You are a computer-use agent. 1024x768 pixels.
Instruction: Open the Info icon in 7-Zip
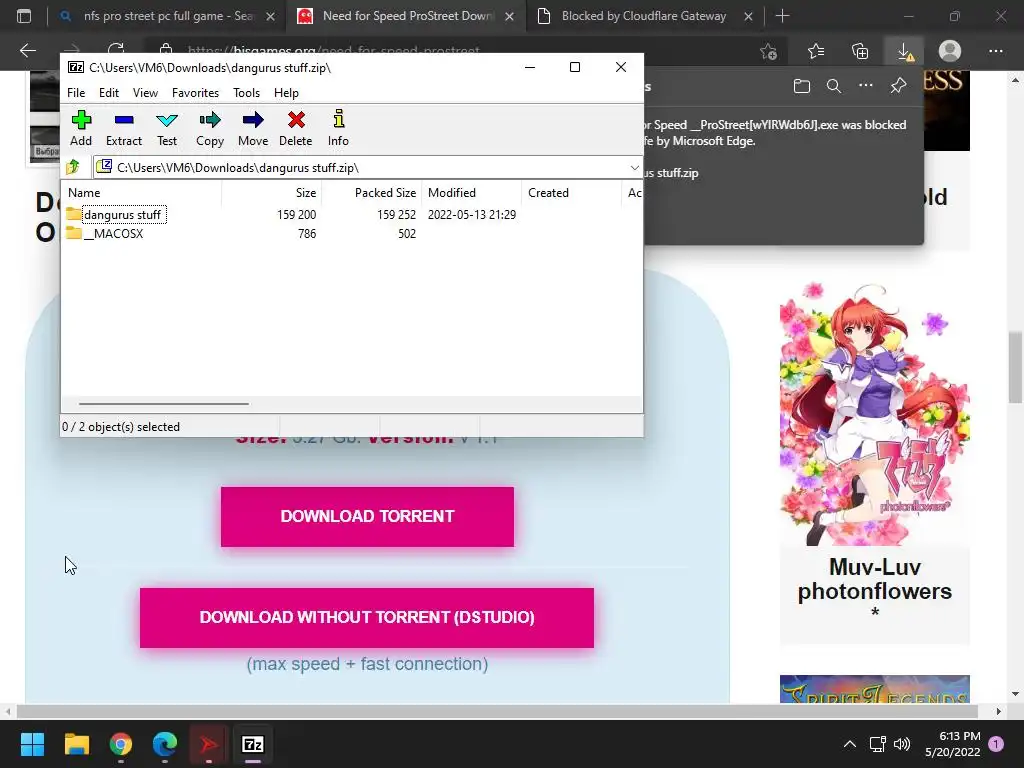coord(338,128)
